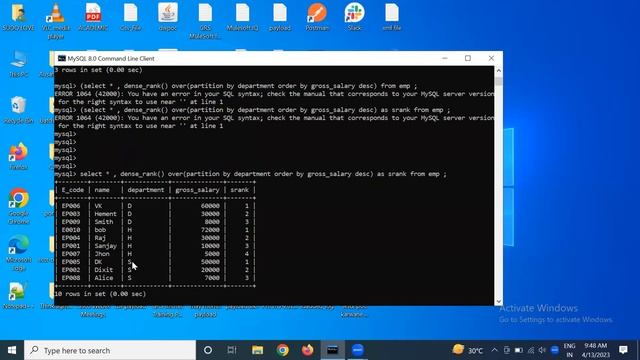Click MySQL window scrollbar down arrow
The height and width of the screenshot is (360, 640).
point(498,301)
